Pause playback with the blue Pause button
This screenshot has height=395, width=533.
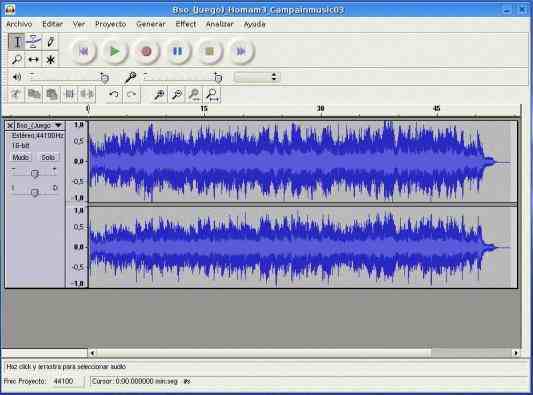click(178, 51)
